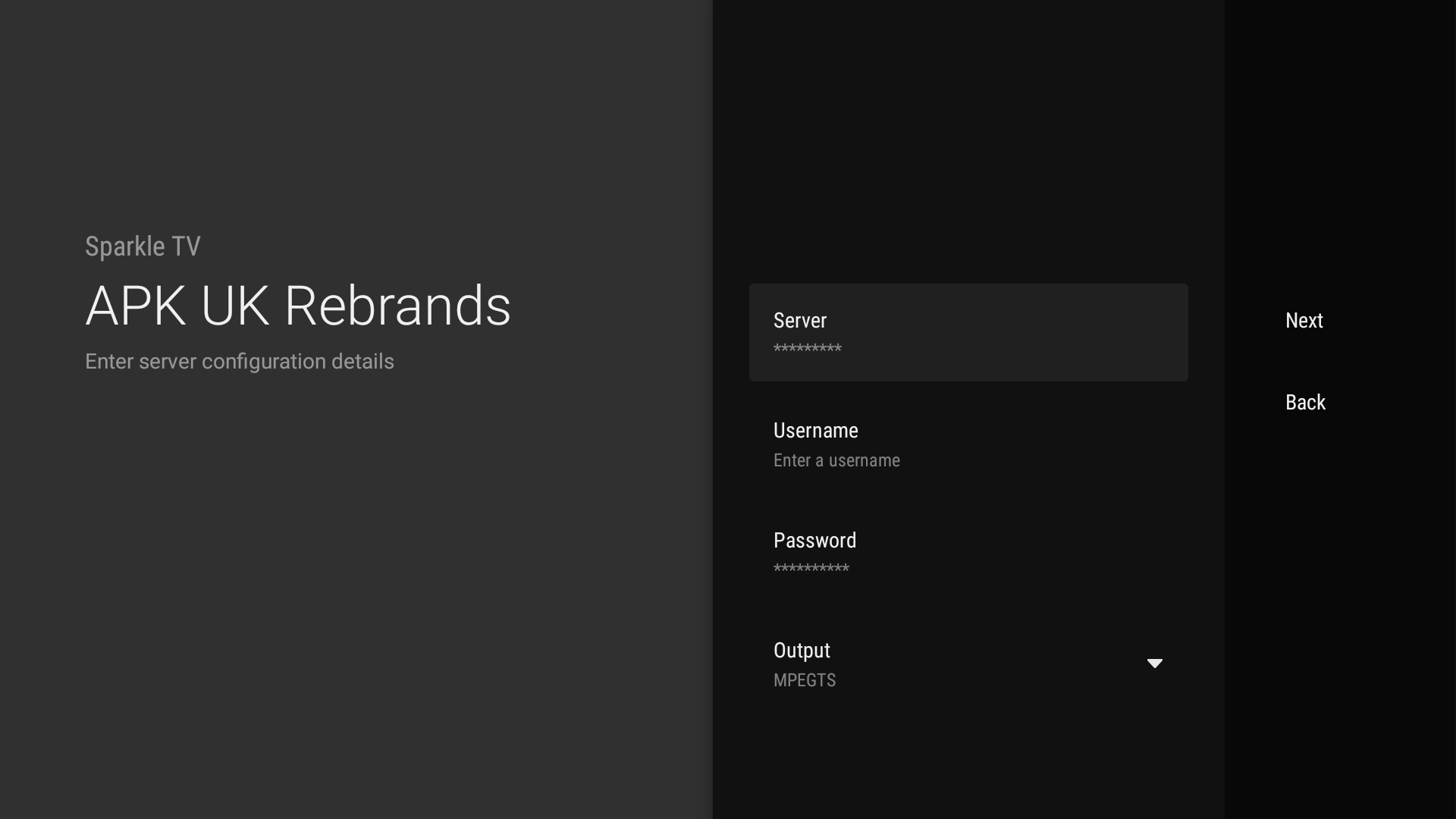Image resolution: width=1456 pixels, height=819 pixels.
Task: Click the Username label
Action: (816, 430)
